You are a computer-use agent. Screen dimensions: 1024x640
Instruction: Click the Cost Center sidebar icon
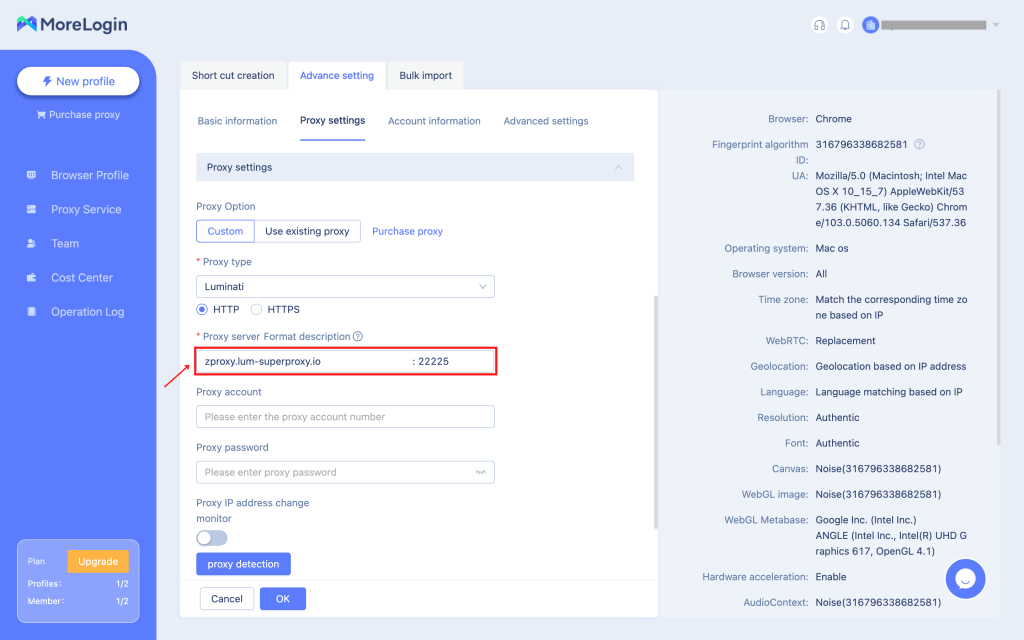(31, 278)
